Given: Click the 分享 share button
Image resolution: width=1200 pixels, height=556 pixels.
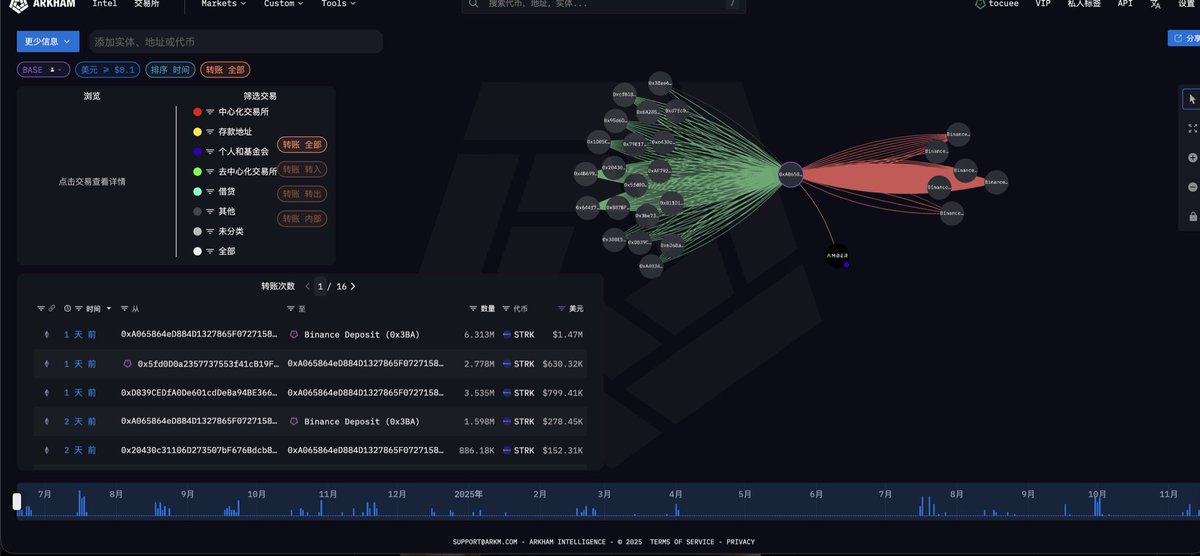Looking at the screenshot, I should pyautogui.click(x=1184, y=38).
